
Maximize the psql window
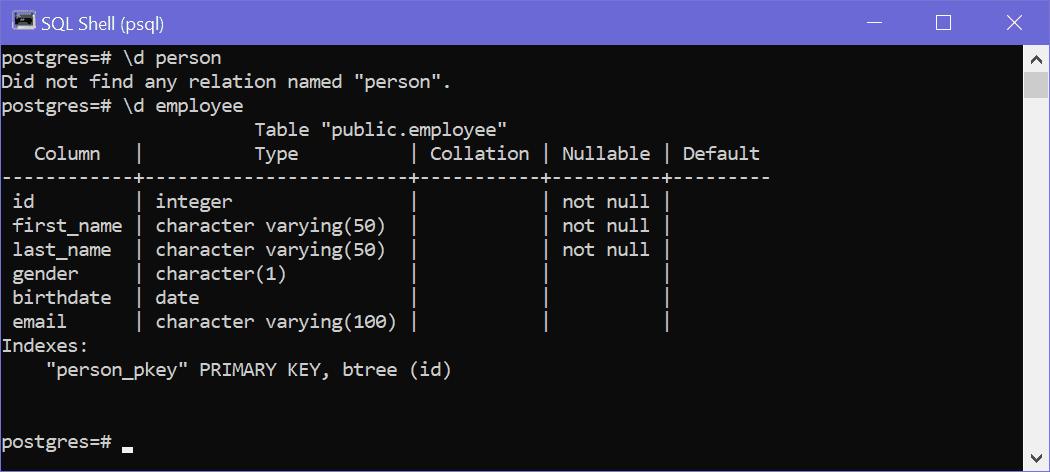(943, 22)
